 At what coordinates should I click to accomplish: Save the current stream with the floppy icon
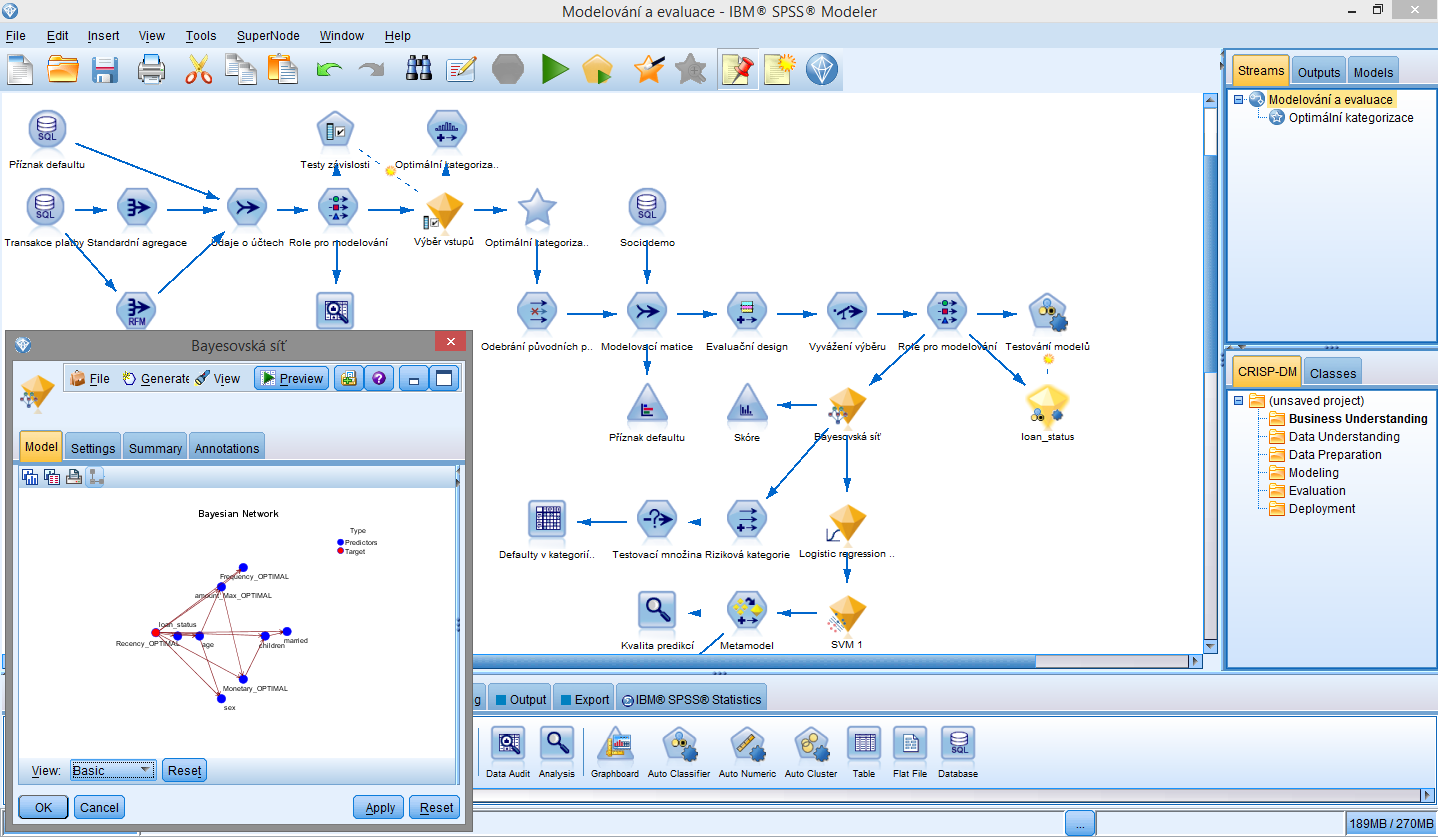[x=106, y=69]
